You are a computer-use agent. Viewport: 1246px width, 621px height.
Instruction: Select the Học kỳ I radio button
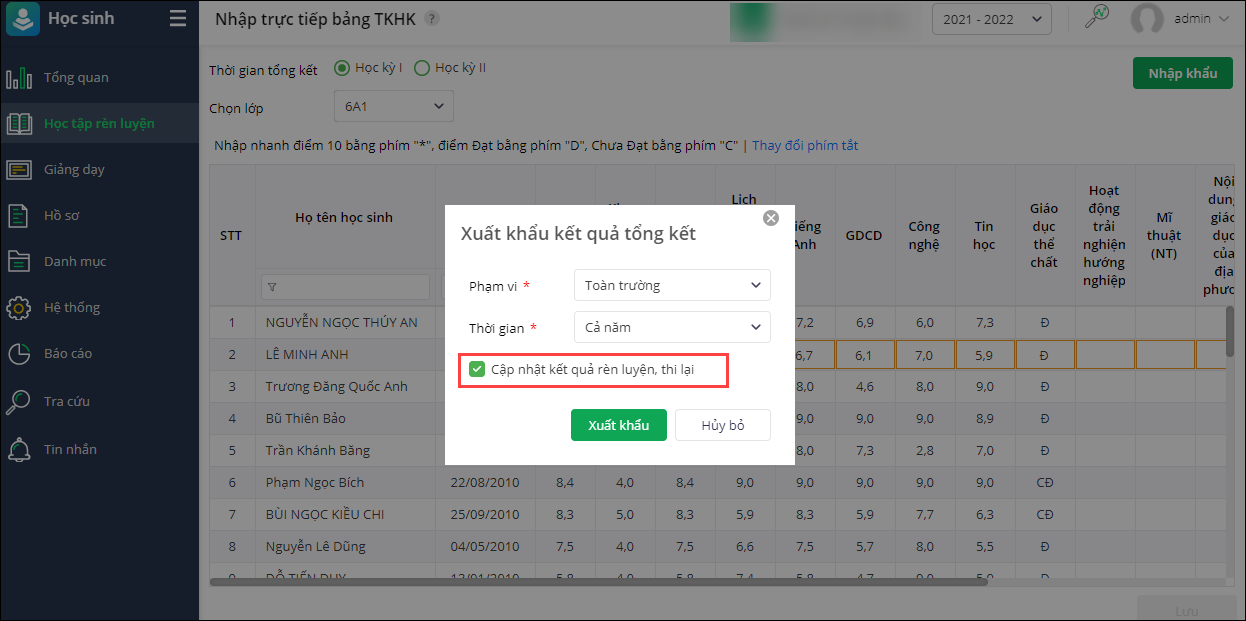pos(342,68)
